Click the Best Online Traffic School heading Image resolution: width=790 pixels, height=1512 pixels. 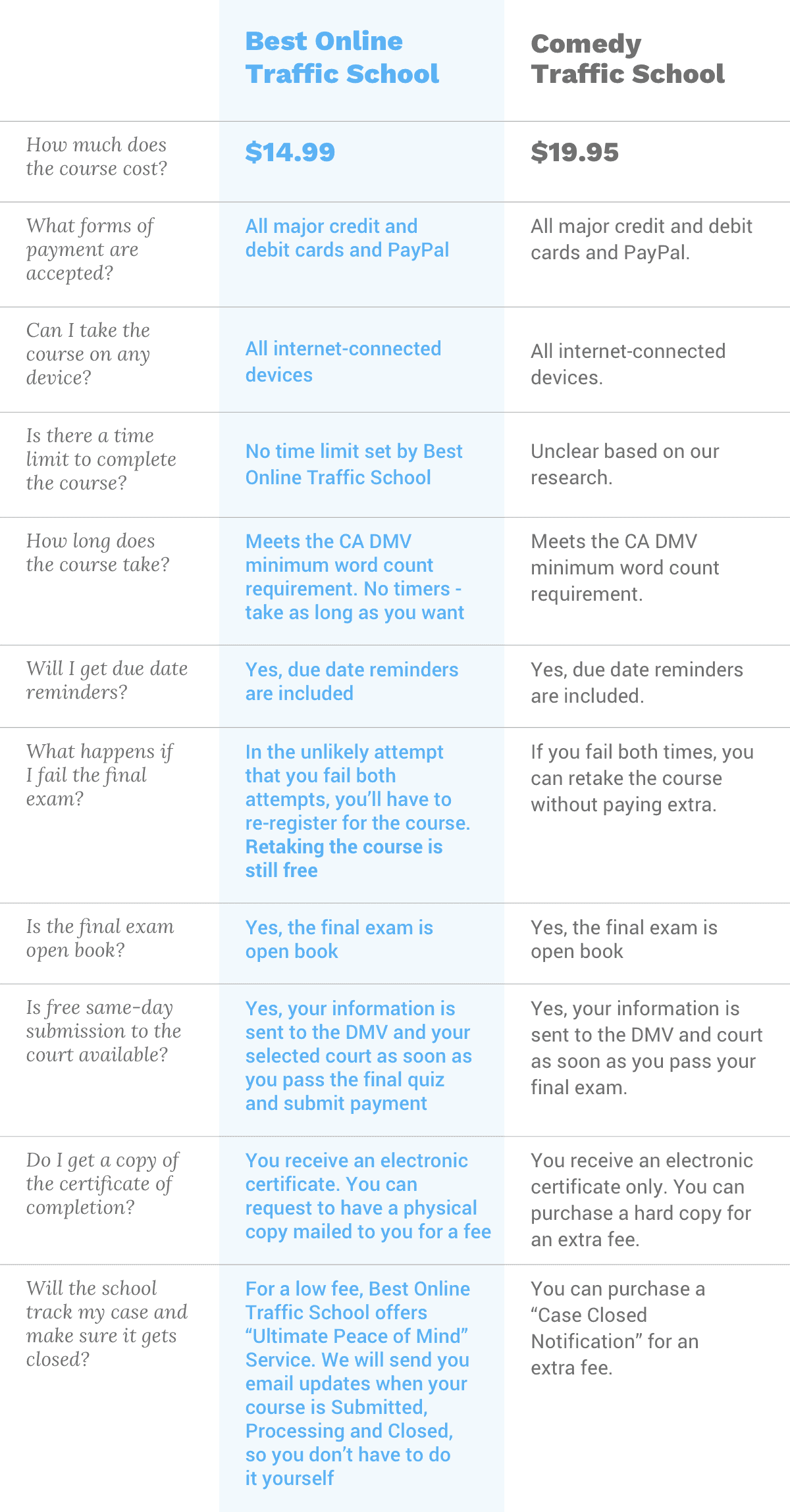coord(342,58)
